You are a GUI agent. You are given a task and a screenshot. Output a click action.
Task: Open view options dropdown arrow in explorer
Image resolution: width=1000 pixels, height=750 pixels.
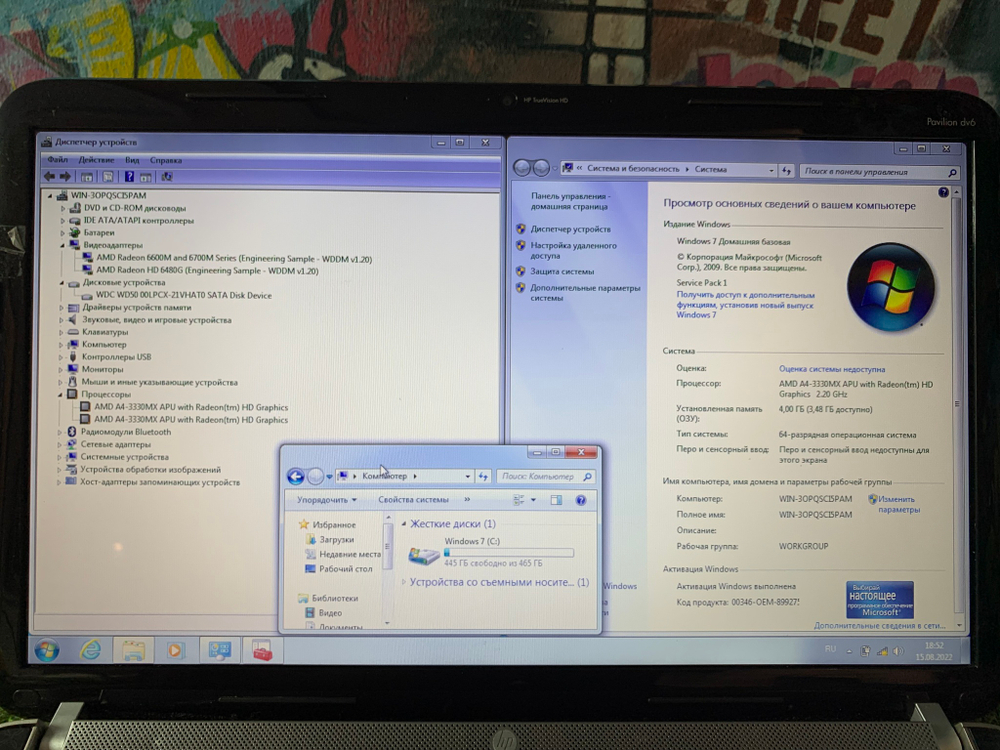[x=533, y=500]
